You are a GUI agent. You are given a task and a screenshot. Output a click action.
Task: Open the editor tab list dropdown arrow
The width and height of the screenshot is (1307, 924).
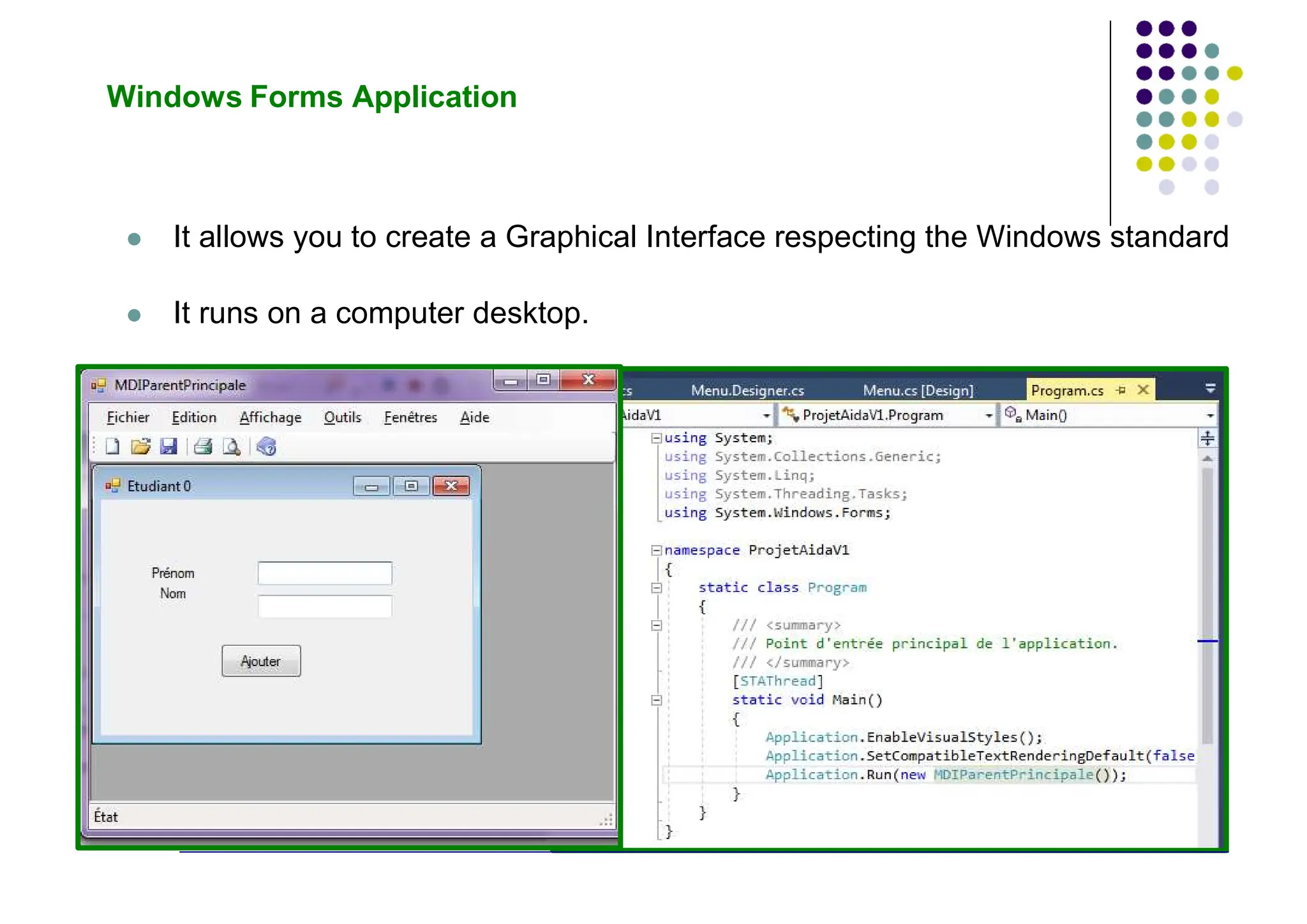click(x=1210, y=388)
